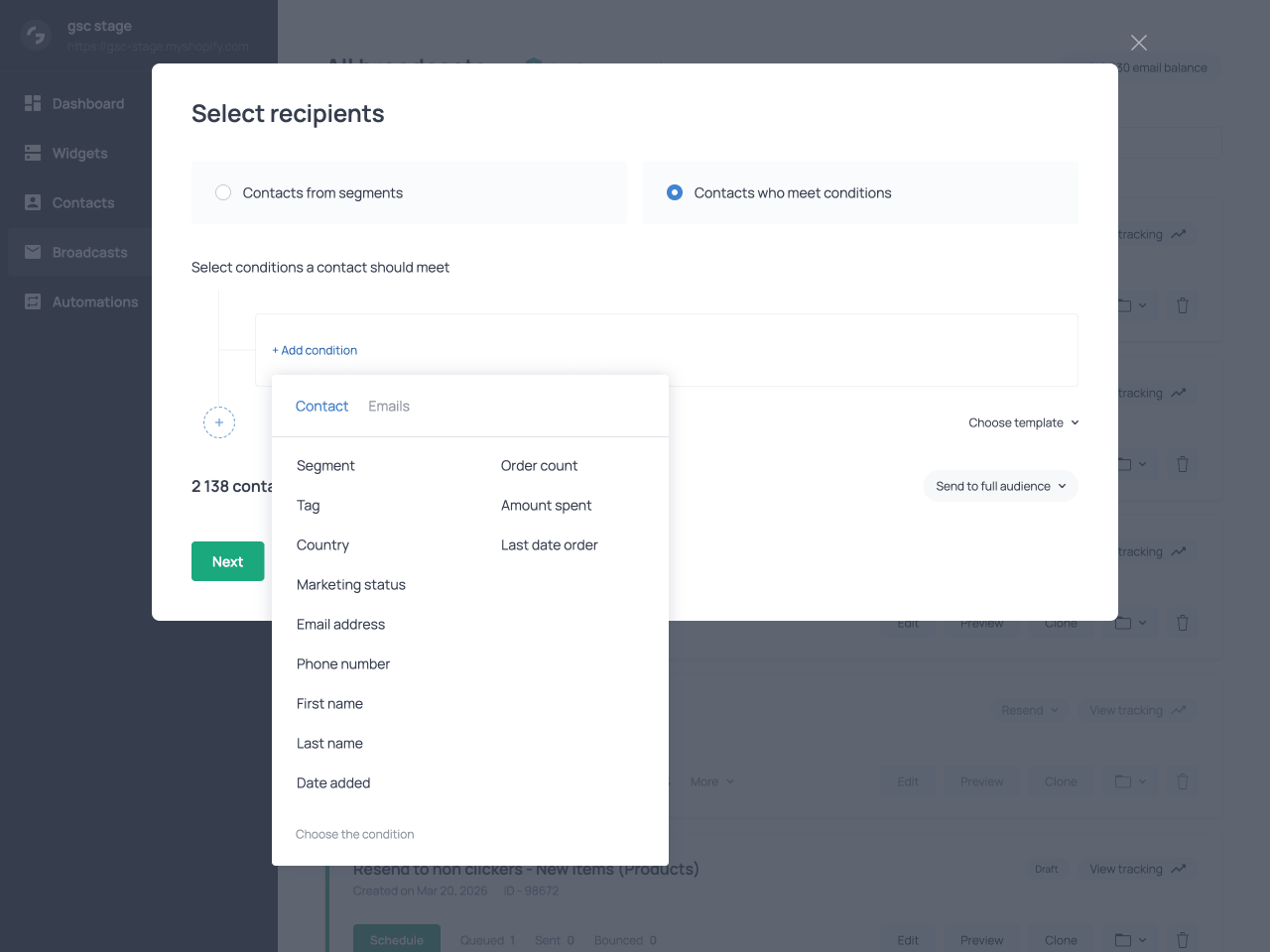Expand the Send to full audience dropdown

[1000, 486]
